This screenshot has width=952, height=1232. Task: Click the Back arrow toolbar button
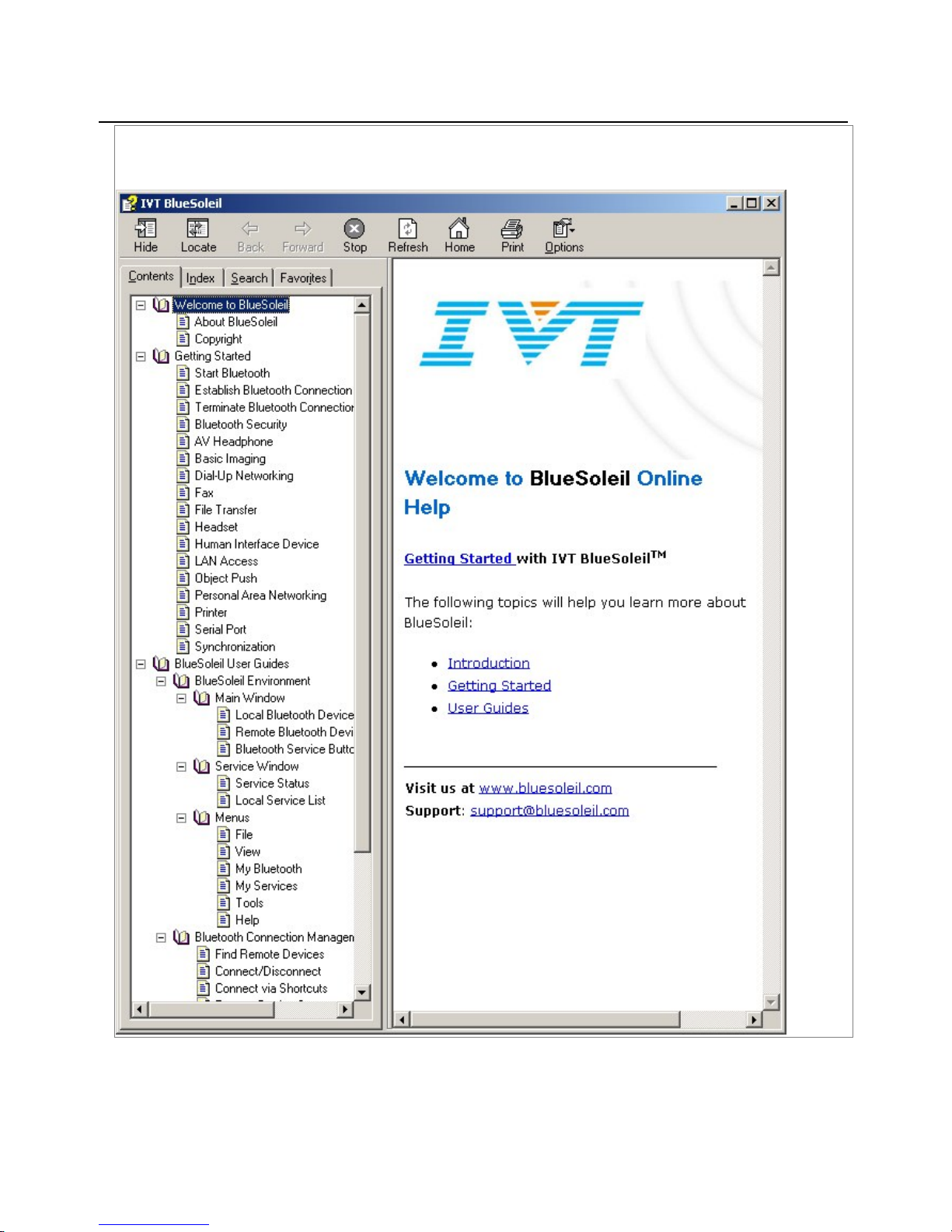(250, 235)
